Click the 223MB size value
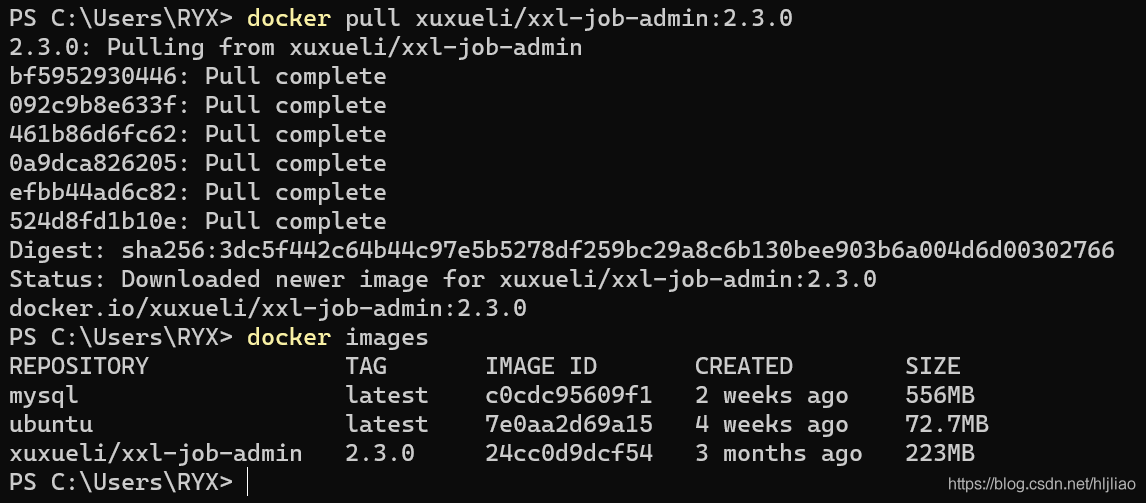The height and width of the screenshot is (503, 1146). click(x=939, y=453)
